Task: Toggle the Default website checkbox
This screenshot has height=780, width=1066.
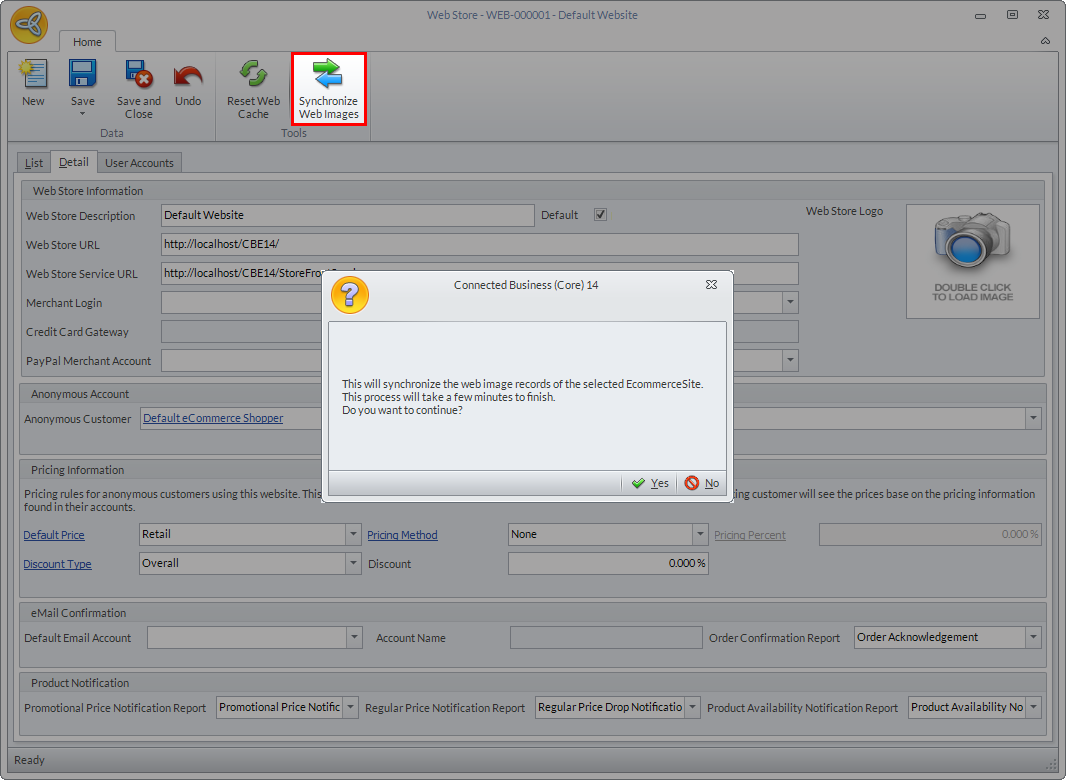Action: tap(600, 215)
